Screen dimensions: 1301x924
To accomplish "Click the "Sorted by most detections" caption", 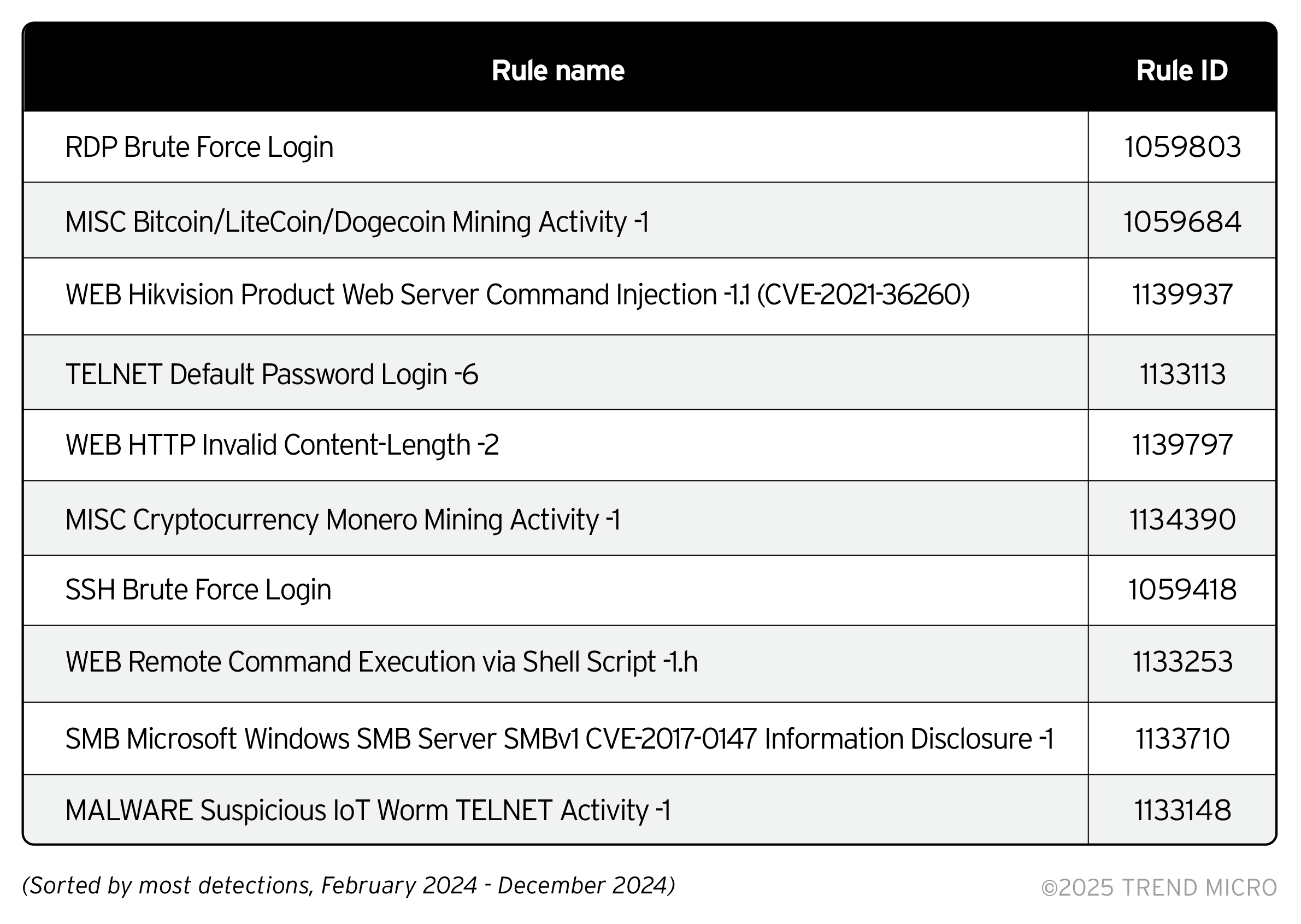I will (348, 885).
